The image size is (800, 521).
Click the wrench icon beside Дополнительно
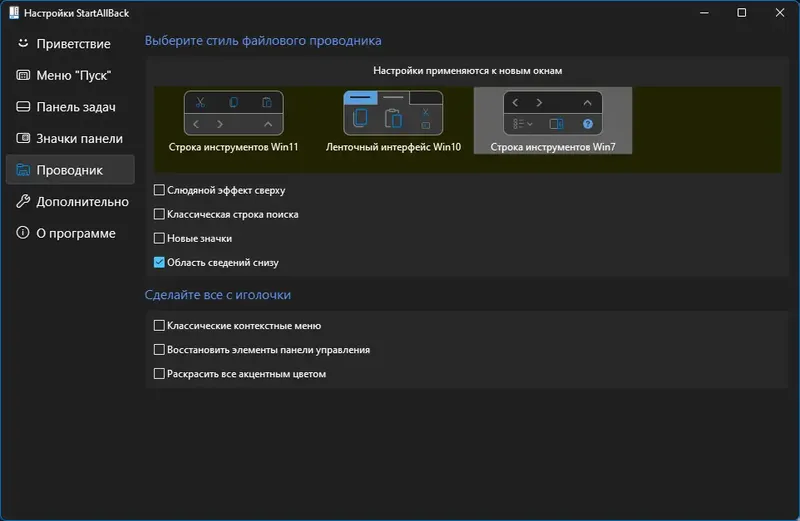point(23,201)
